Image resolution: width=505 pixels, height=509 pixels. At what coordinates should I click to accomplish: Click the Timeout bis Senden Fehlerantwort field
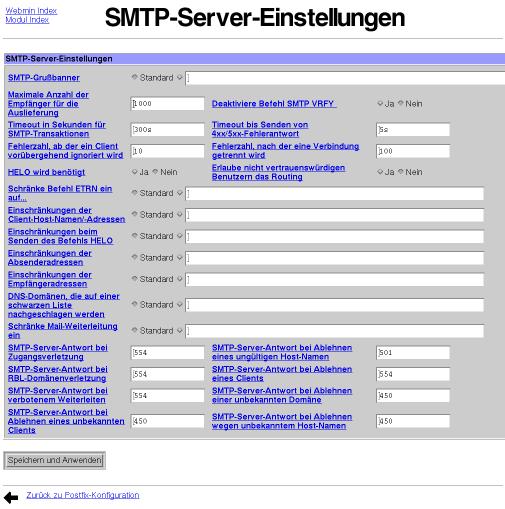click(x=413, y=130)
